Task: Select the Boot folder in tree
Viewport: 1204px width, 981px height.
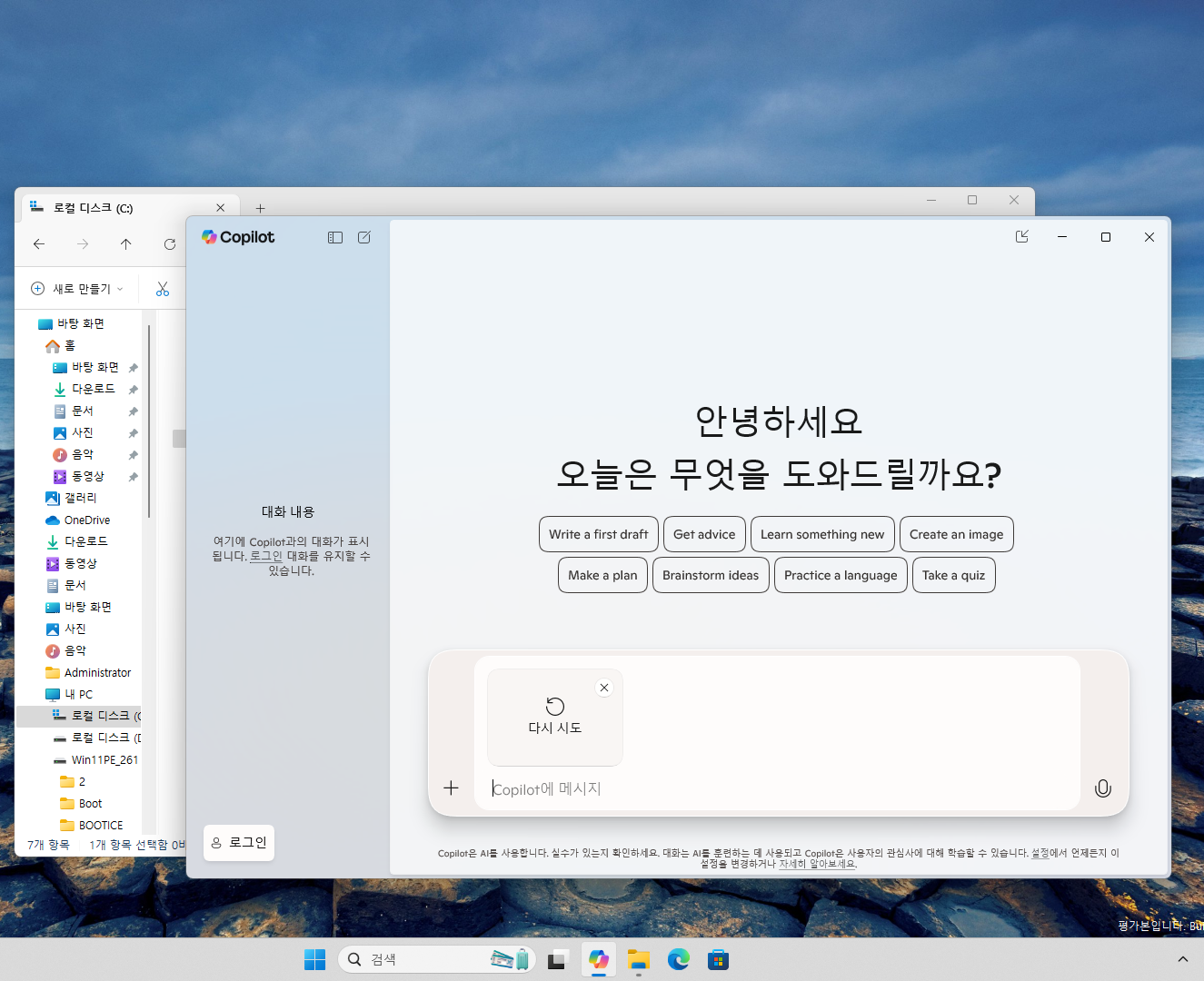Action: pos(81,804)
